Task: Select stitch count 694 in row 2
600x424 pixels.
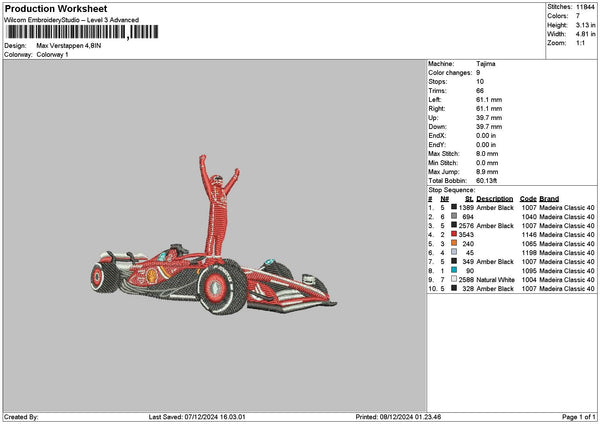Action: pos(468,217)
